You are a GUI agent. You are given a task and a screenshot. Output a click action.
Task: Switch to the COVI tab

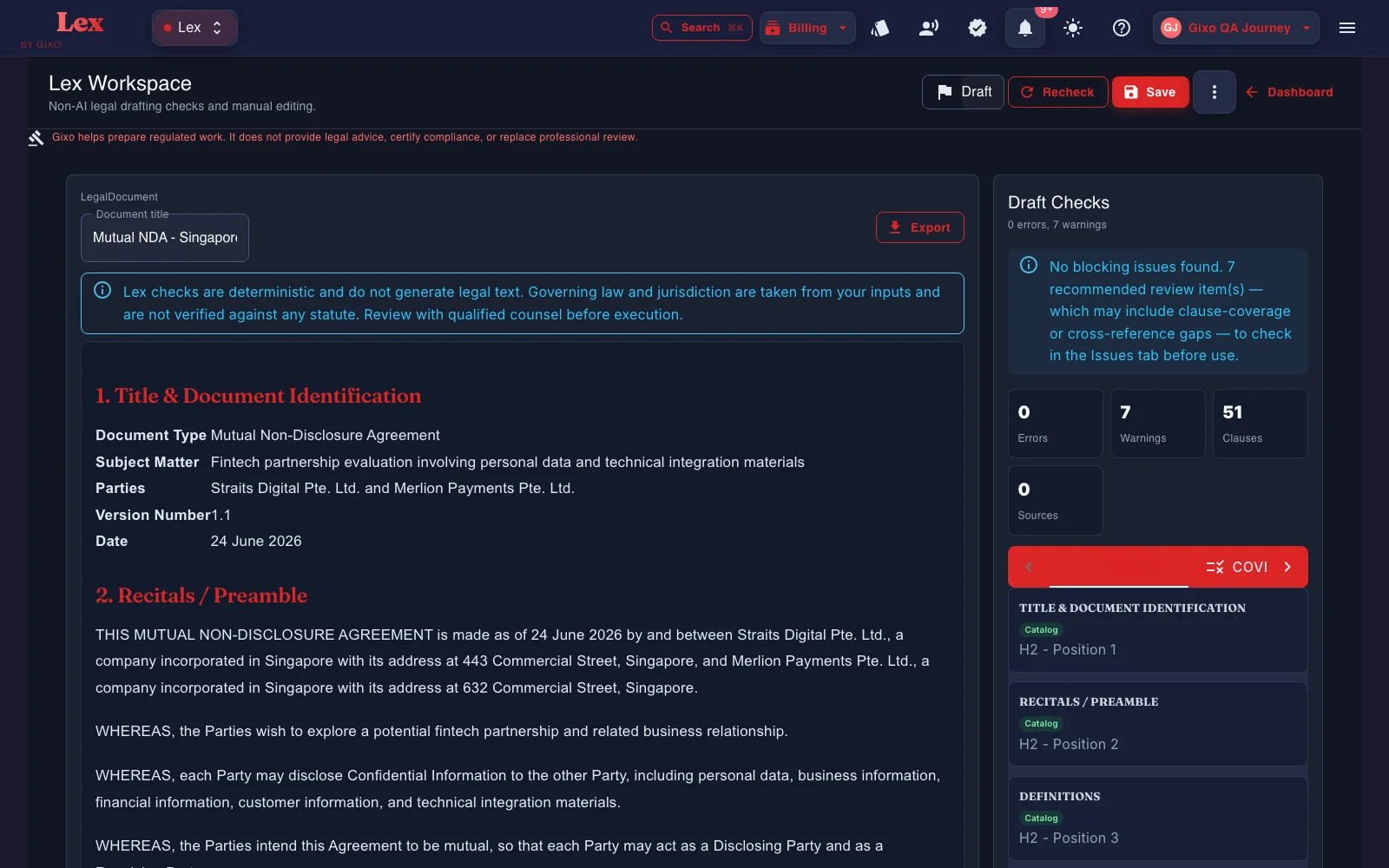[x=1236, y=567]
